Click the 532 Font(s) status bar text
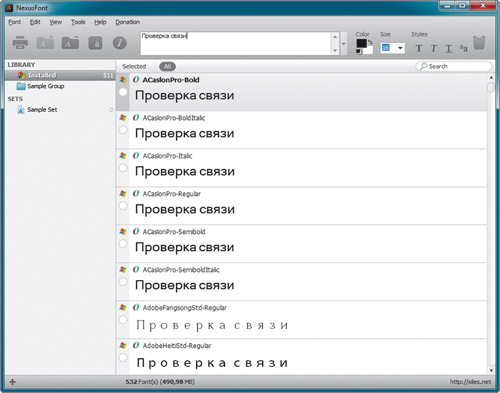Image resolution: width=500 pixels, height=393 pixels. click(160, 382)
